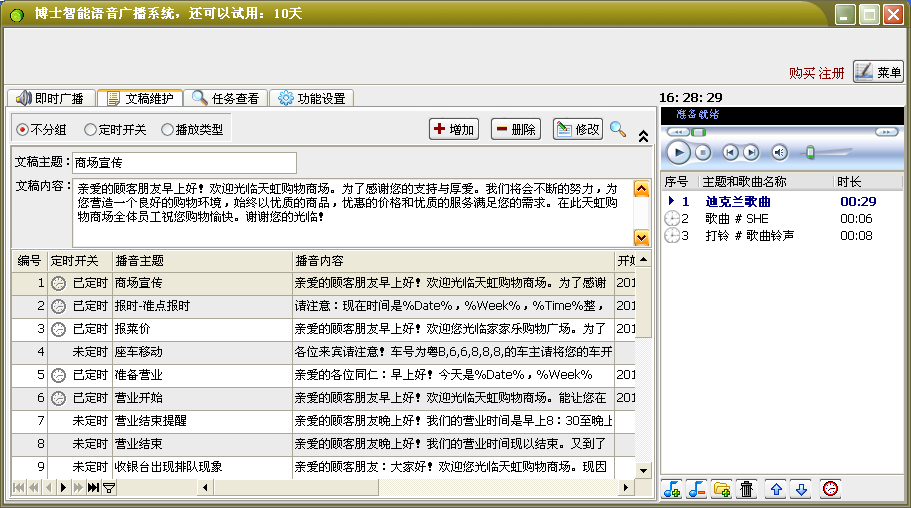Click the clock icon in row 1 商场宣传
Image resolution: width=911 pixels, height=508 pixels.
[x=59, y=283]
